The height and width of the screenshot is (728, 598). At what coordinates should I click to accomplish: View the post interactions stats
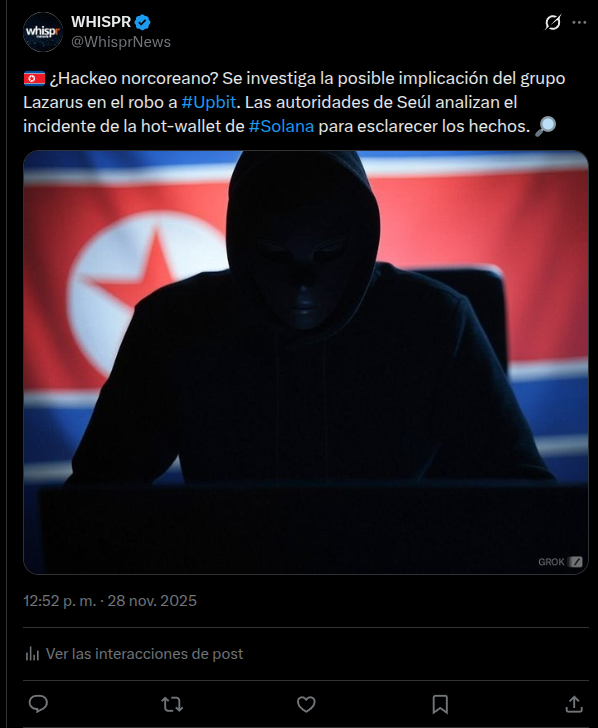tap(134, 654)
